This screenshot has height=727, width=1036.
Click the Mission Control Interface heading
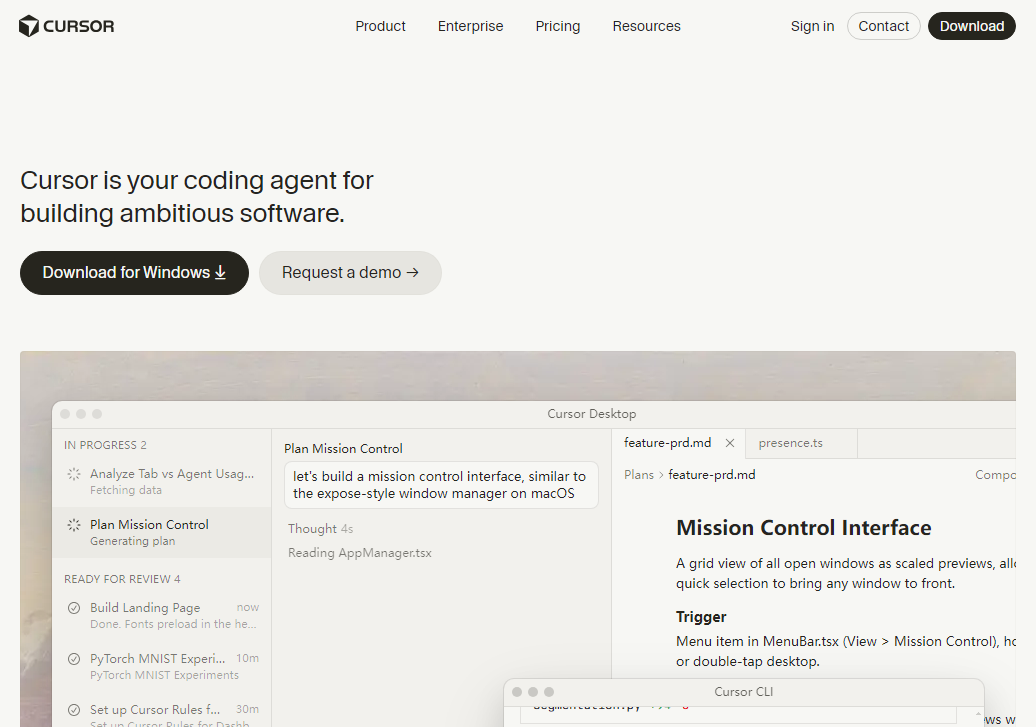pos(803,527)
